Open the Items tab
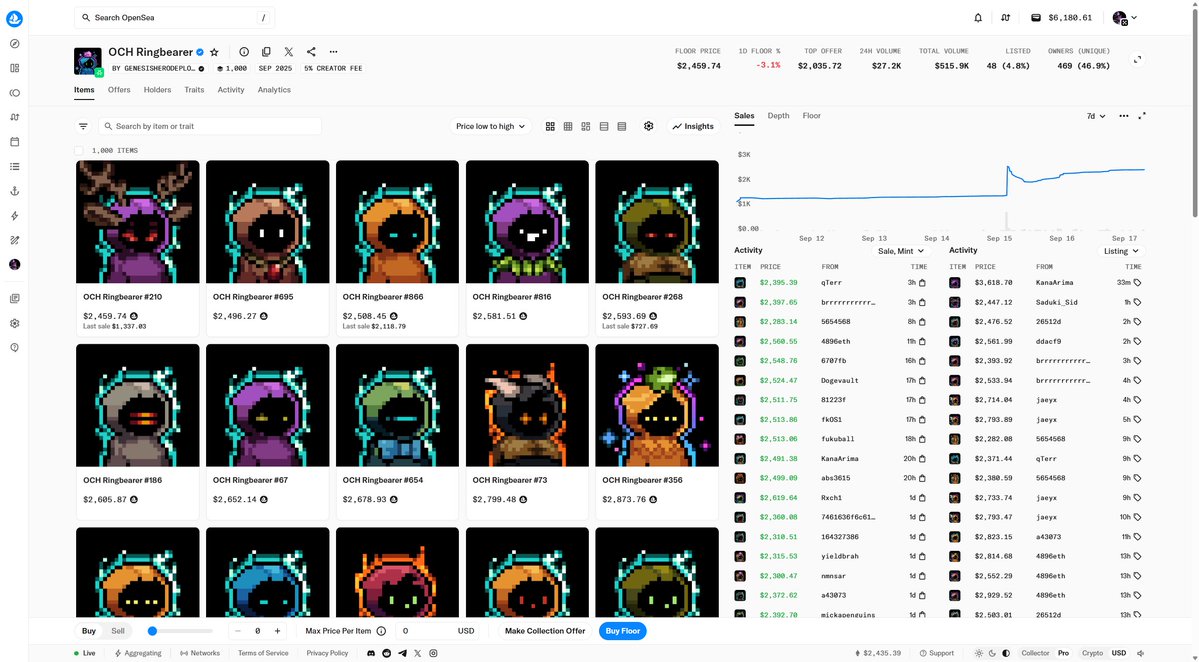The image size is (1199, 662). (x=84, y=90)
